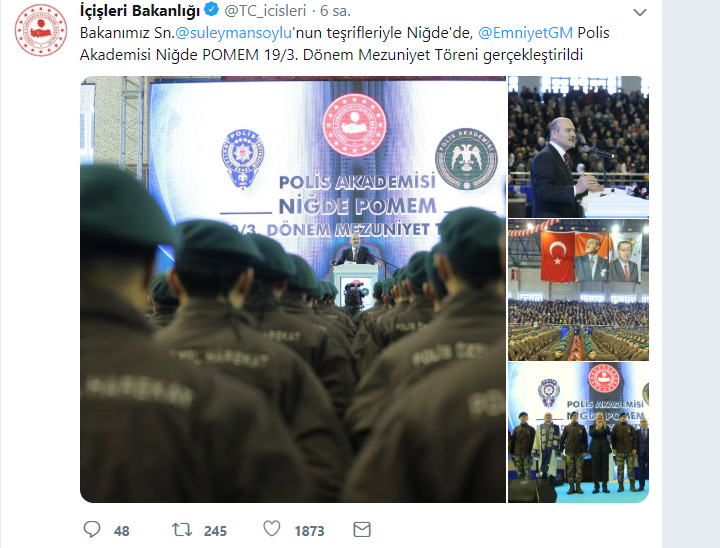
Task: Click the 1873 likes count
Action: point(309,531)
